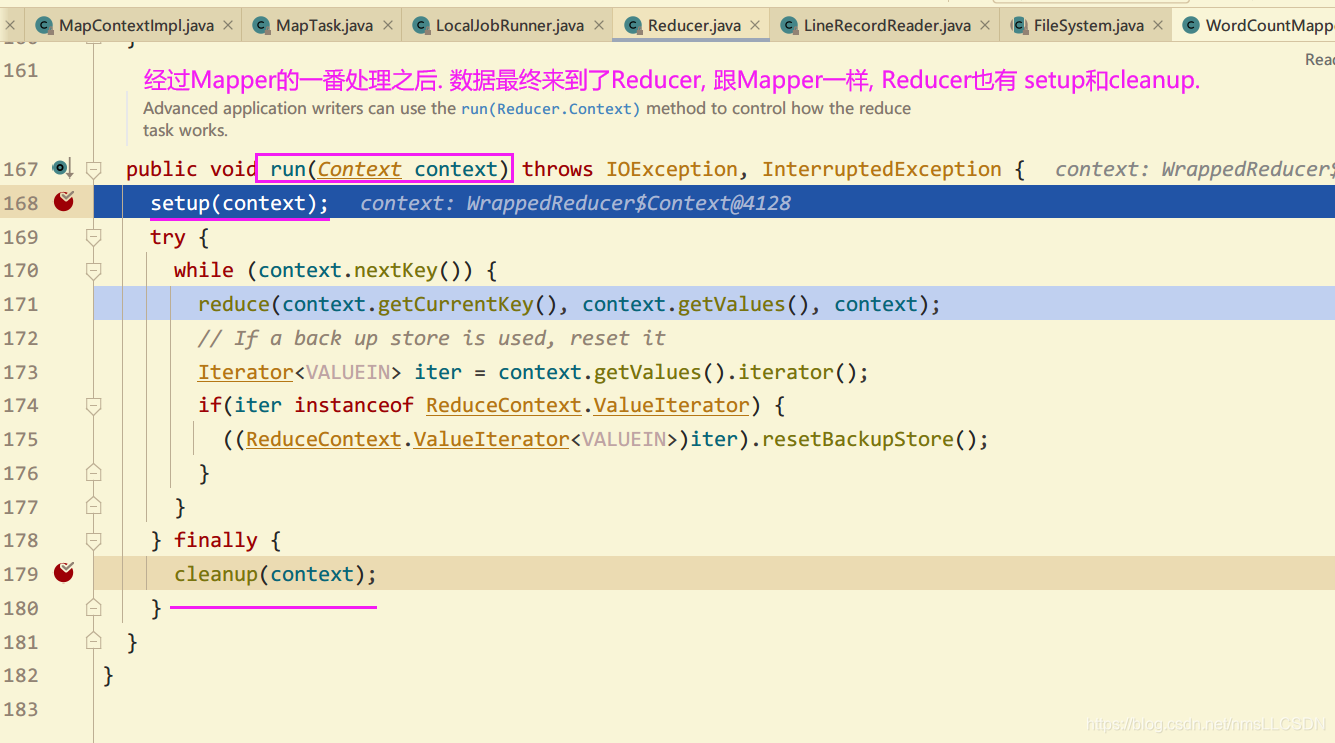Click the fold end marker on line 177

(93, 507)
